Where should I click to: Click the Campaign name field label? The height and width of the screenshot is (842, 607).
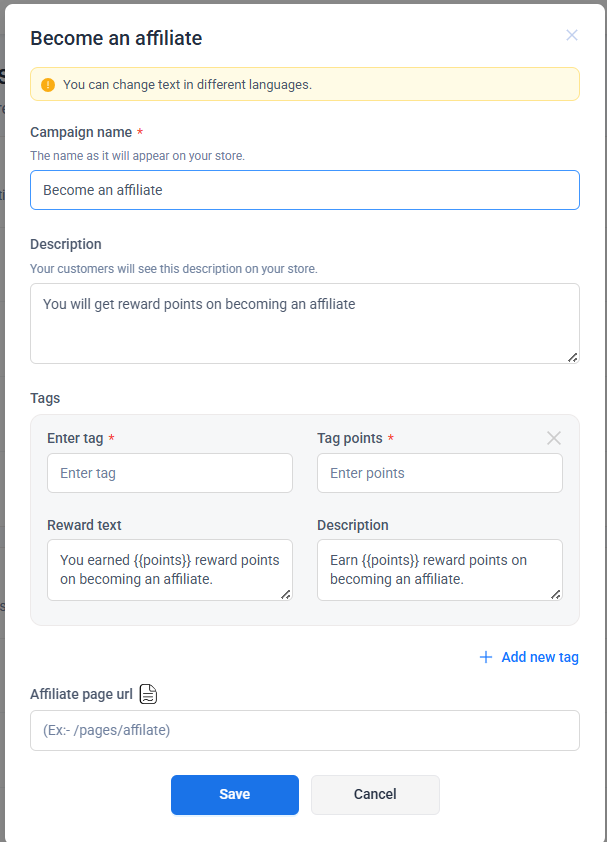tap(81, 132)
